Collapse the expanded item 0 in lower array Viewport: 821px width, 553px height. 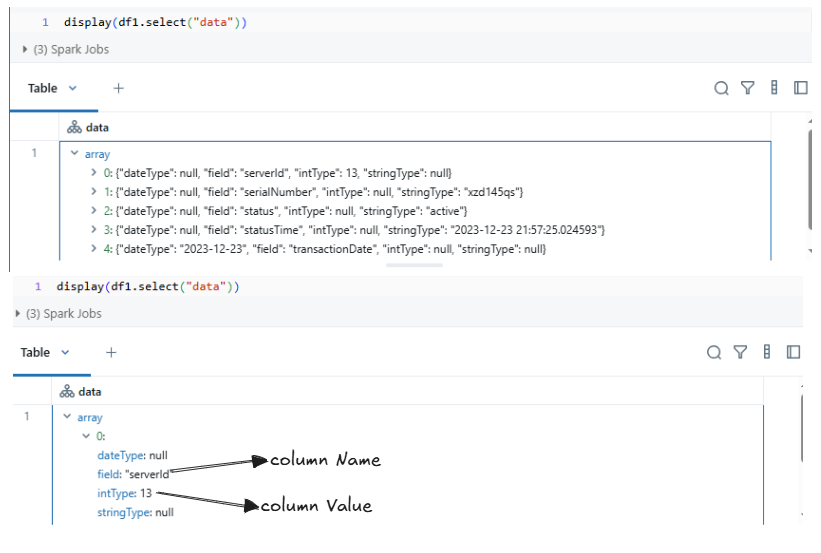coord(86,436)
